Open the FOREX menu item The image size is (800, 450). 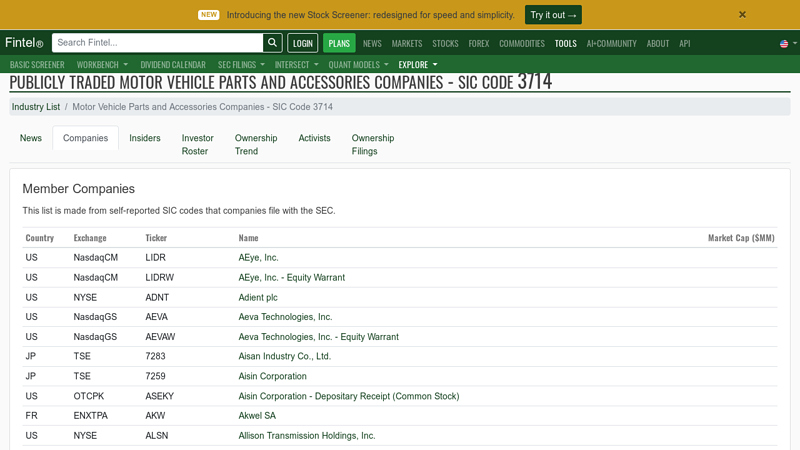[x=479, y=44]
